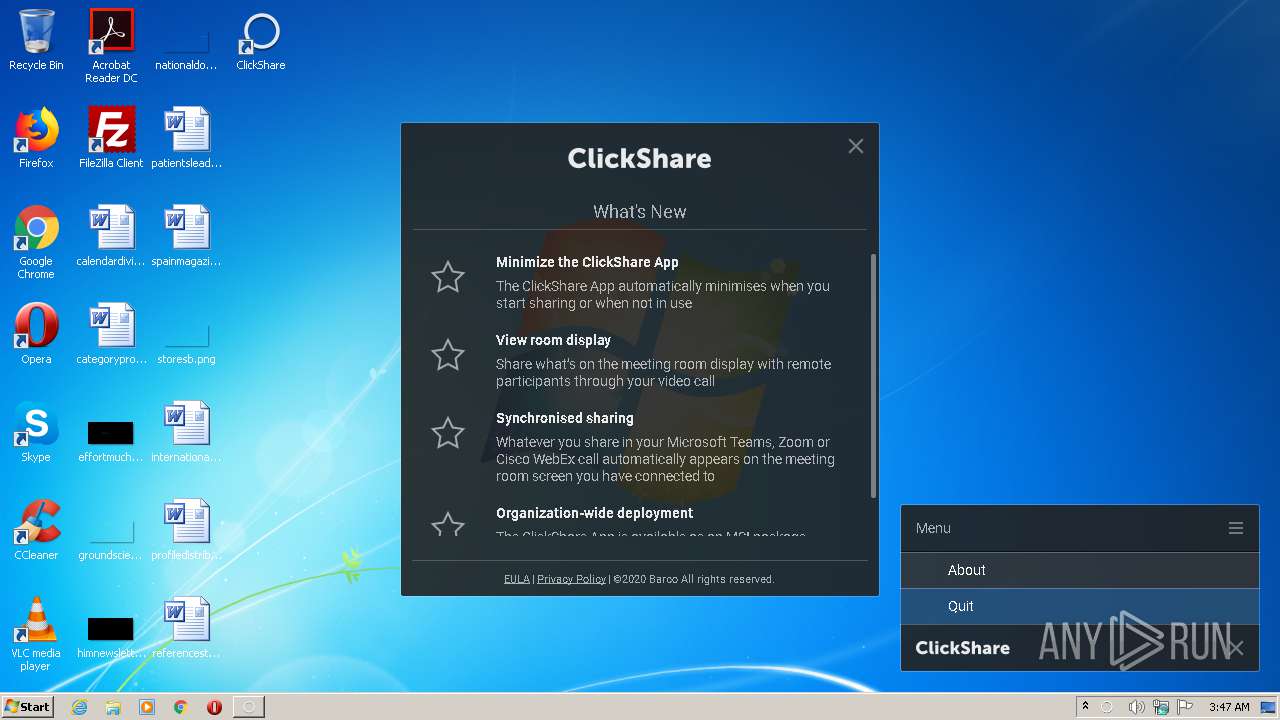
Task: Click the What's New list scrollbar
Action: [874, 376]
